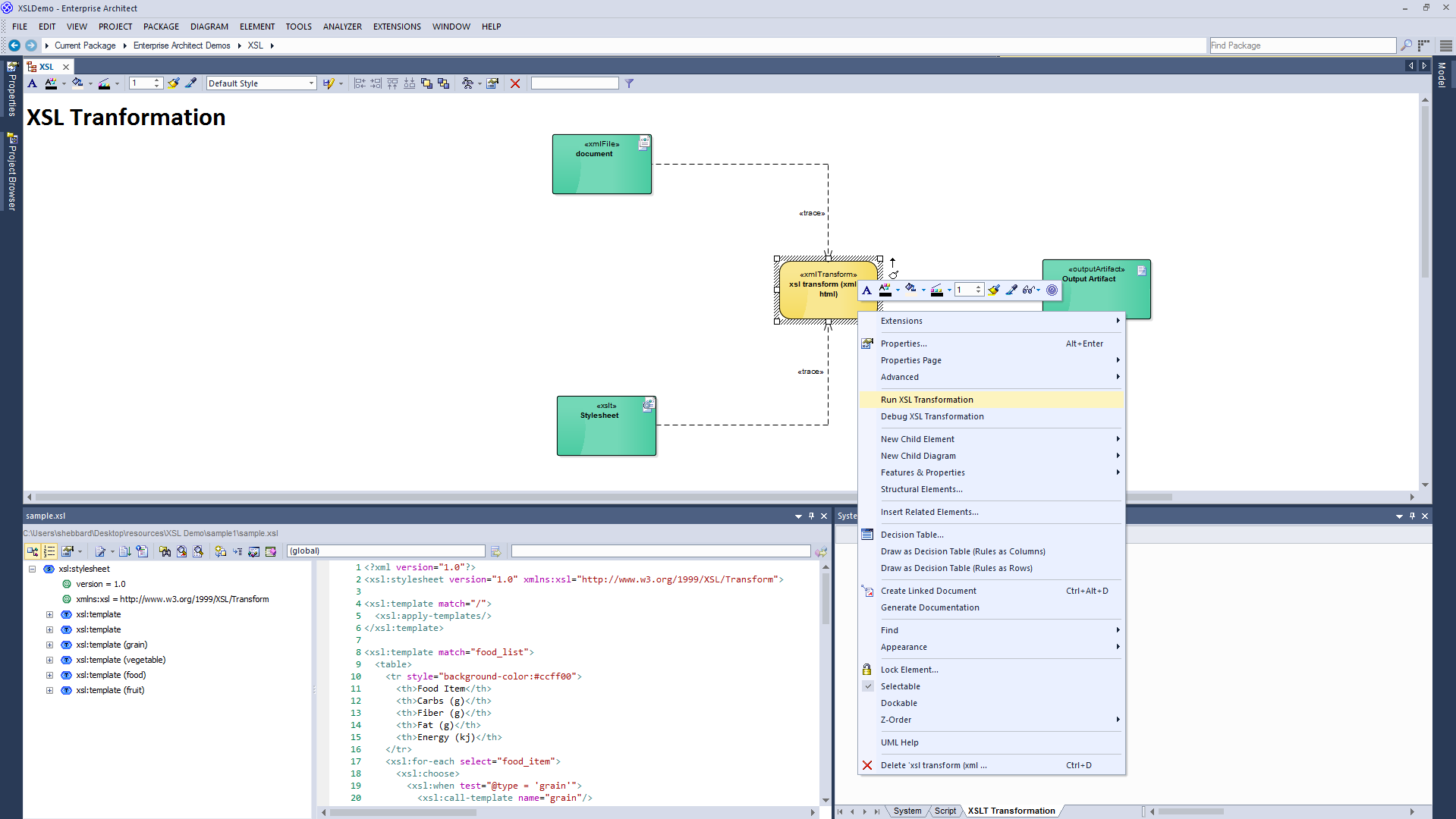The width and height of the screenshot is (1456, 819).
Task: Click the align tops icon
Action: 393,83
